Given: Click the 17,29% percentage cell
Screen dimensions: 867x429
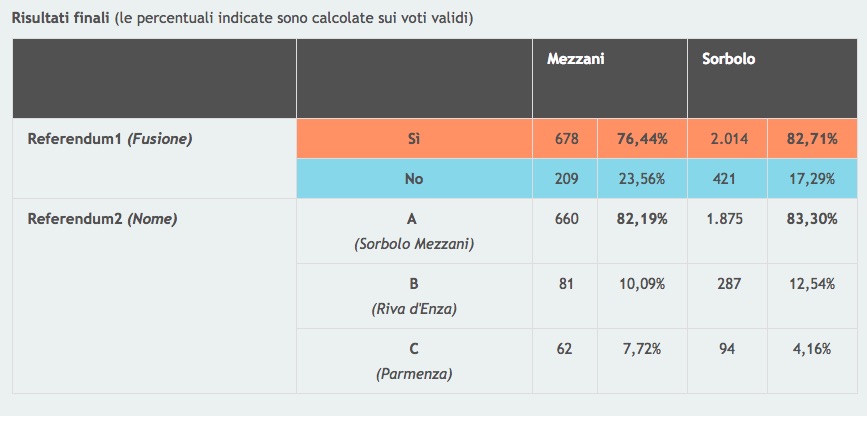Looking at the screenshot, I should coord(810,179).
